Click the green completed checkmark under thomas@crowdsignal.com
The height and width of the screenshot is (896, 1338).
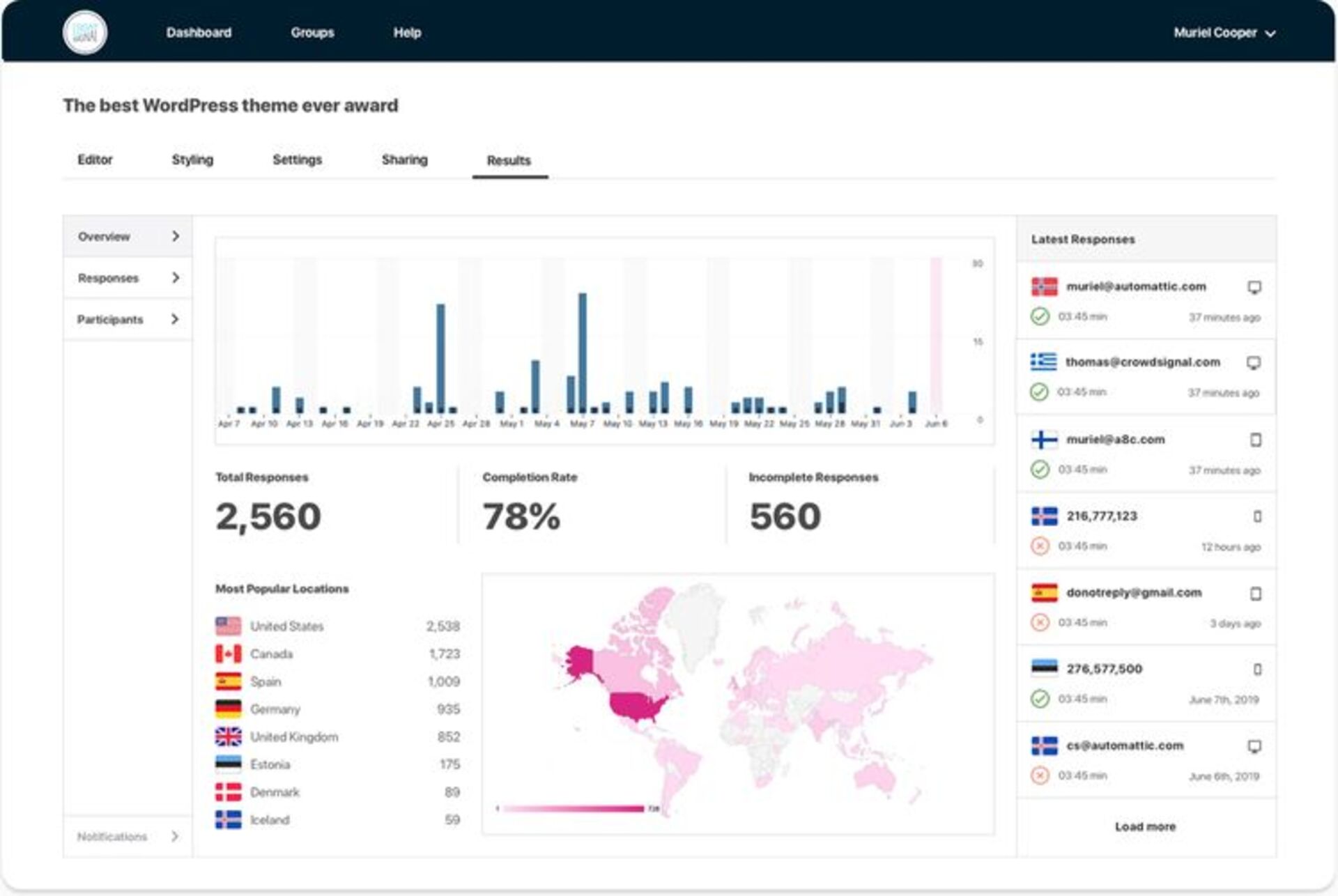coord(1038,392)
